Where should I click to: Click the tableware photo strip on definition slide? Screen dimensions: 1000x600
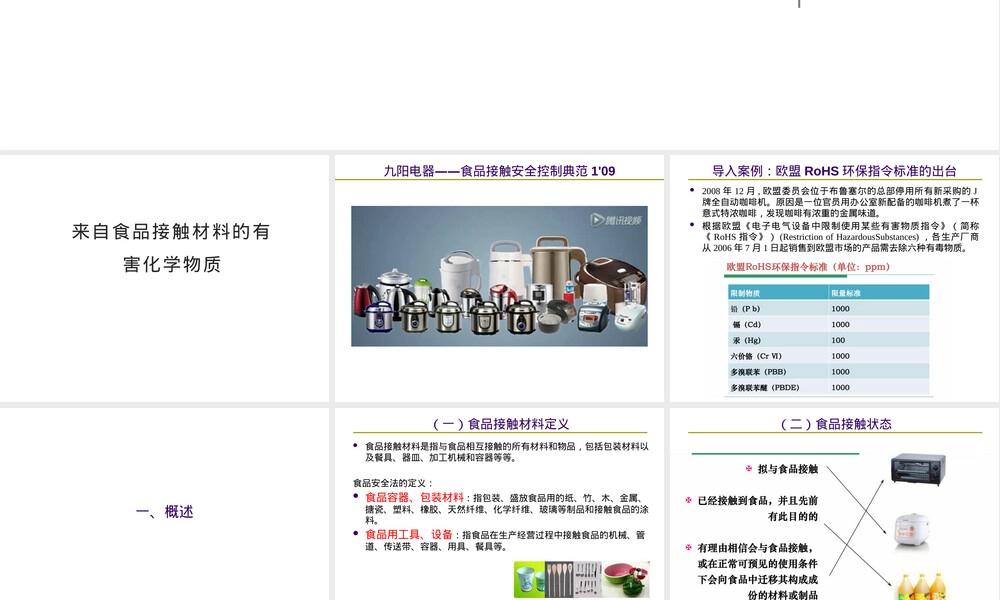582,579
